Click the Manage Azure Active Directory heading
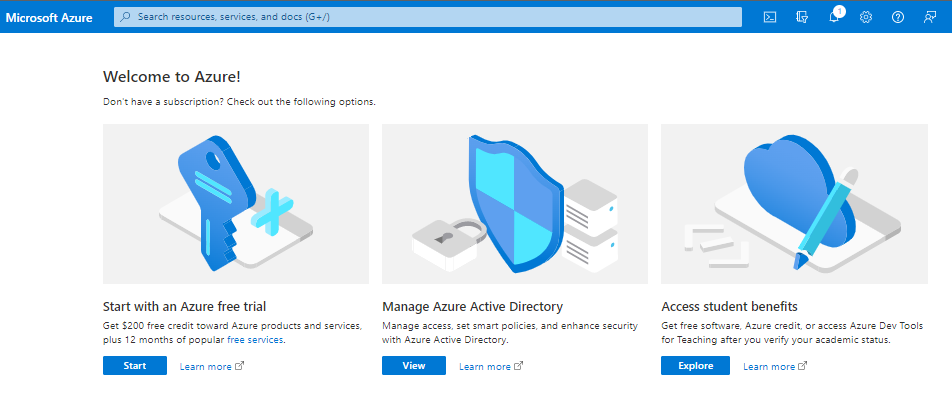Image resolution: width=952 pixels, height=415 pixels. [x=472, y=306]
